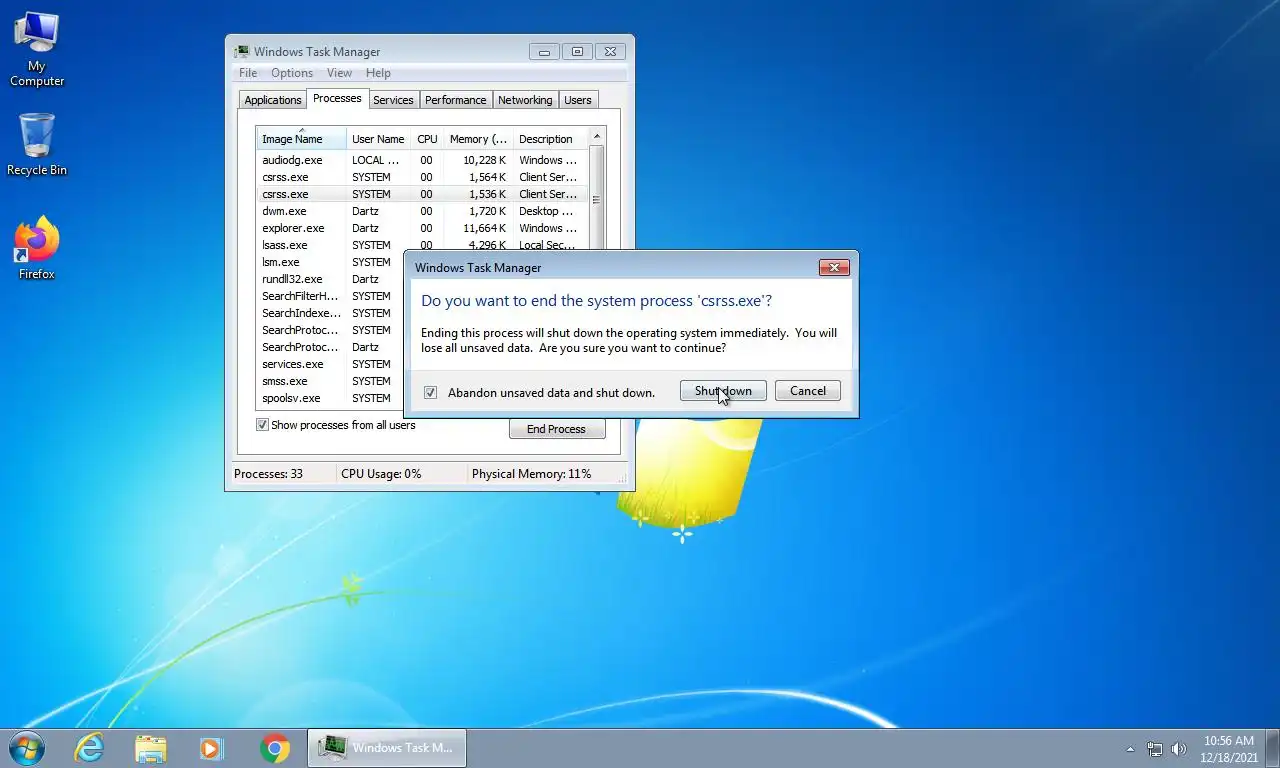Image resolution: width=1280 pixels, height=768 pixels.
Task: Sort by Image Name column header
Action: (301, 139)
